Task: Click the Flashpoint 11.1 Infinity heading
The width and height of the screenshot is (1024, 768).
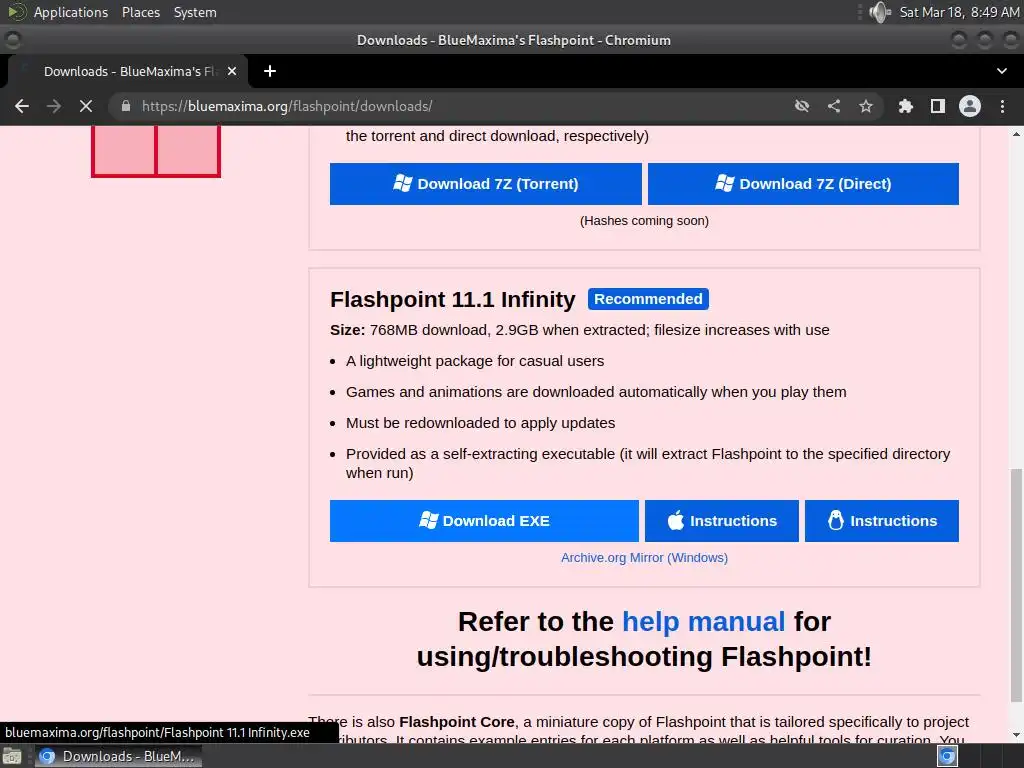Action: click(453, 299)
